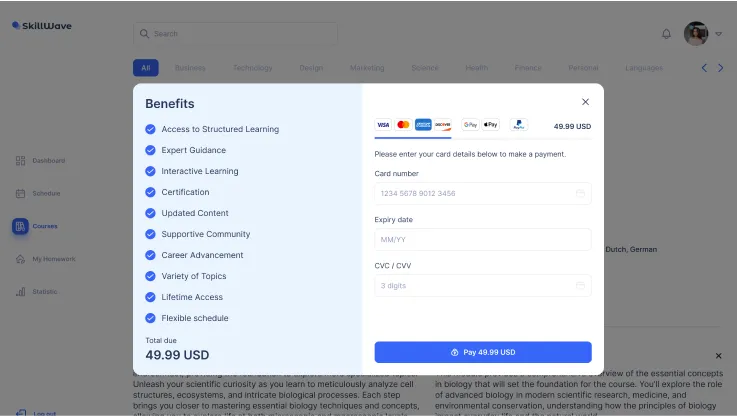The image size is (737, 416).
Task: Select Apple Pay payment method
Action: [490, 125]
